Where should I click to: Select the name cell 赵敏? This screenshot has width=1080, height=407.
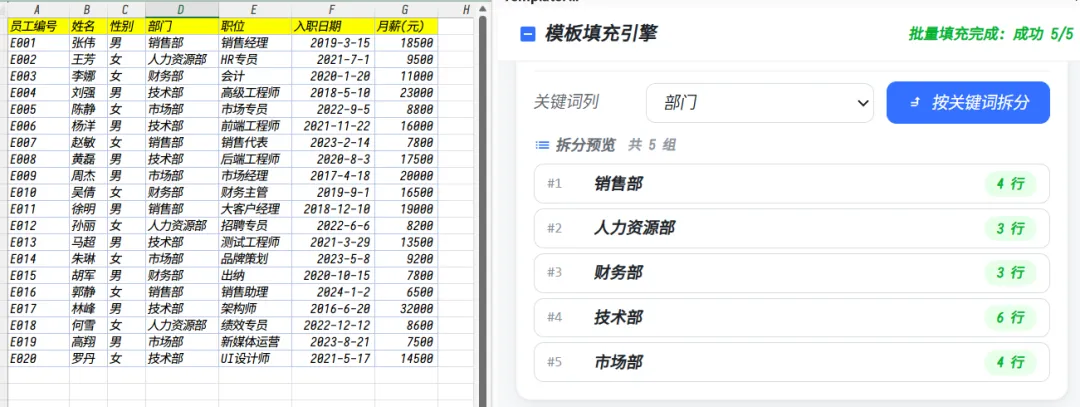tap(88, 143)
